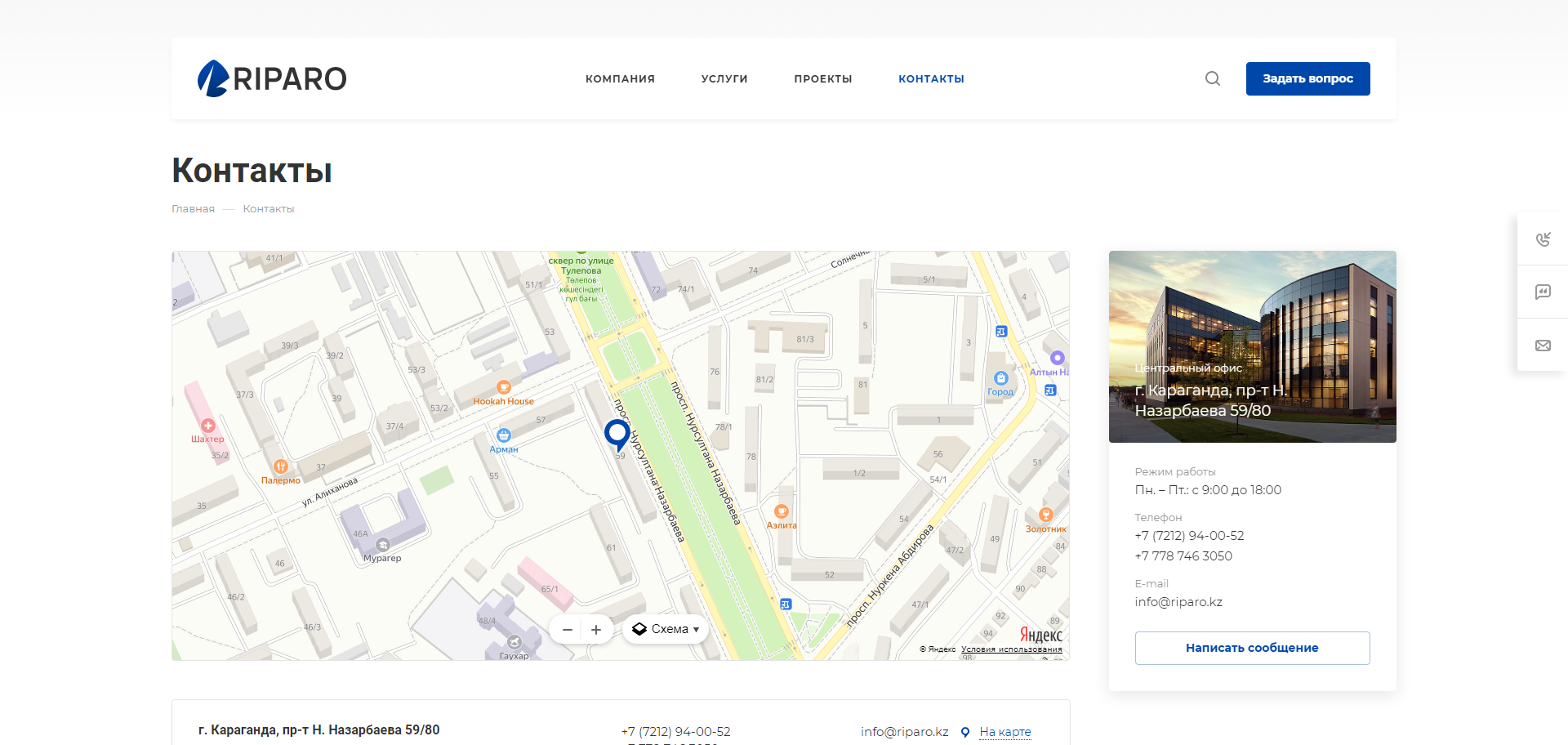Viewport: 1568px width, 745px height.
Task: Click the Задать вопрос button
Action: [1307, 78]
